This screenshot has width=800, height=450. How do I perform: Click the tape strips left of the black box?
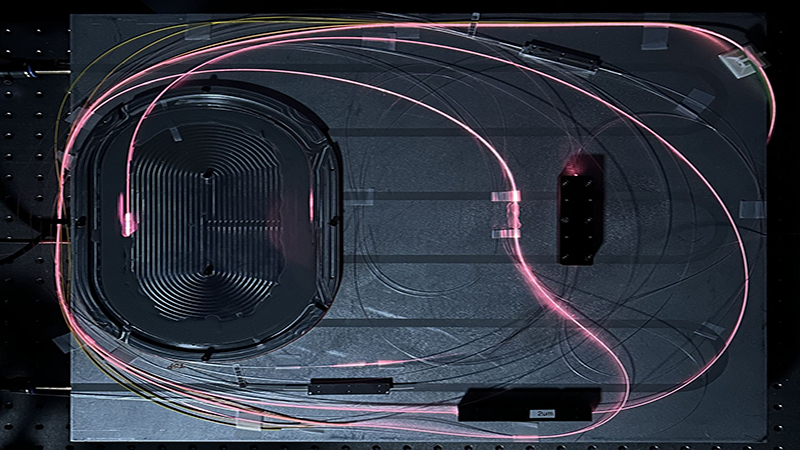pyautogui.click(x=507, y=213)
